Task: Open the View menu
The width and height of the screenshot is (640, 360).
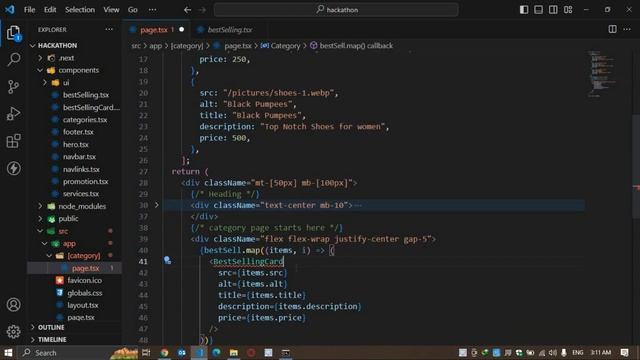Action: 111,9
